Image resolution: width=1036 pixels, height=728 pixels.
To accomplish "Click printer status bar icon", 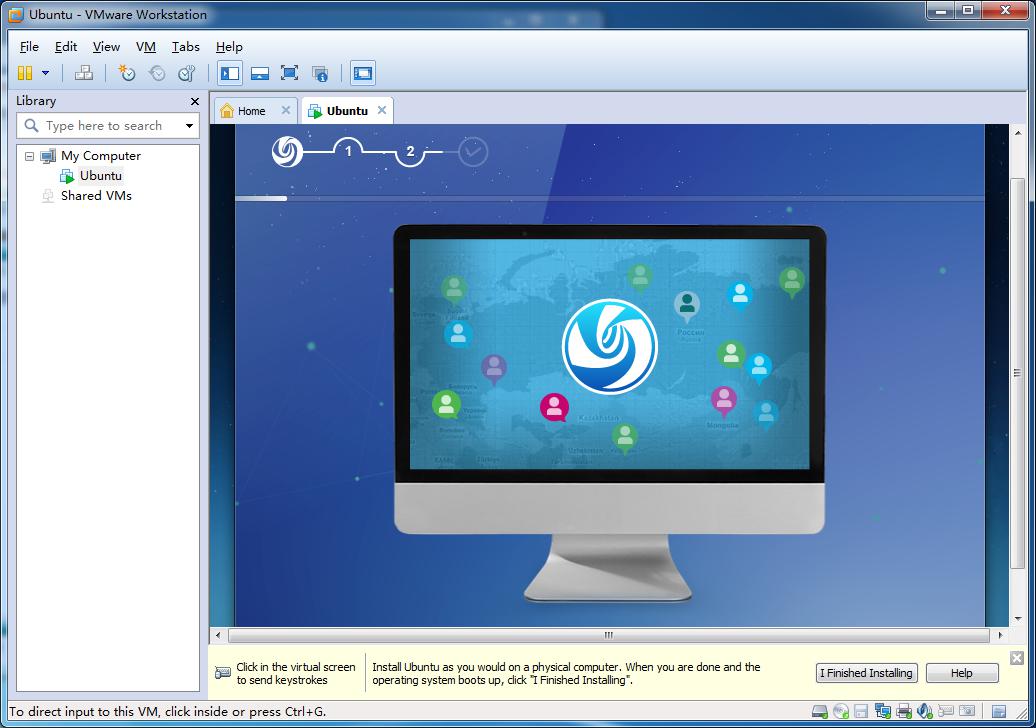I will (x=903, y=711).
